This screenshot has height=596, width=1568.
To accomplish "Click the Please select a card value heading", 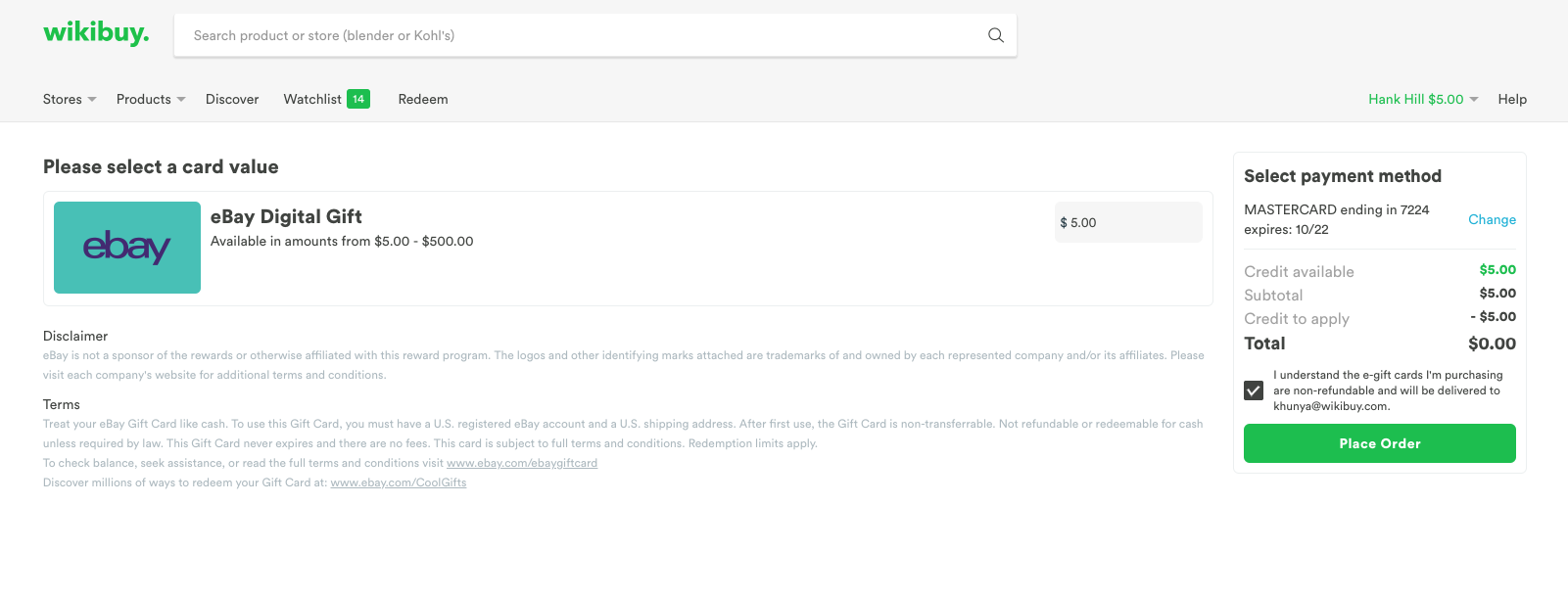I will 161,167.
